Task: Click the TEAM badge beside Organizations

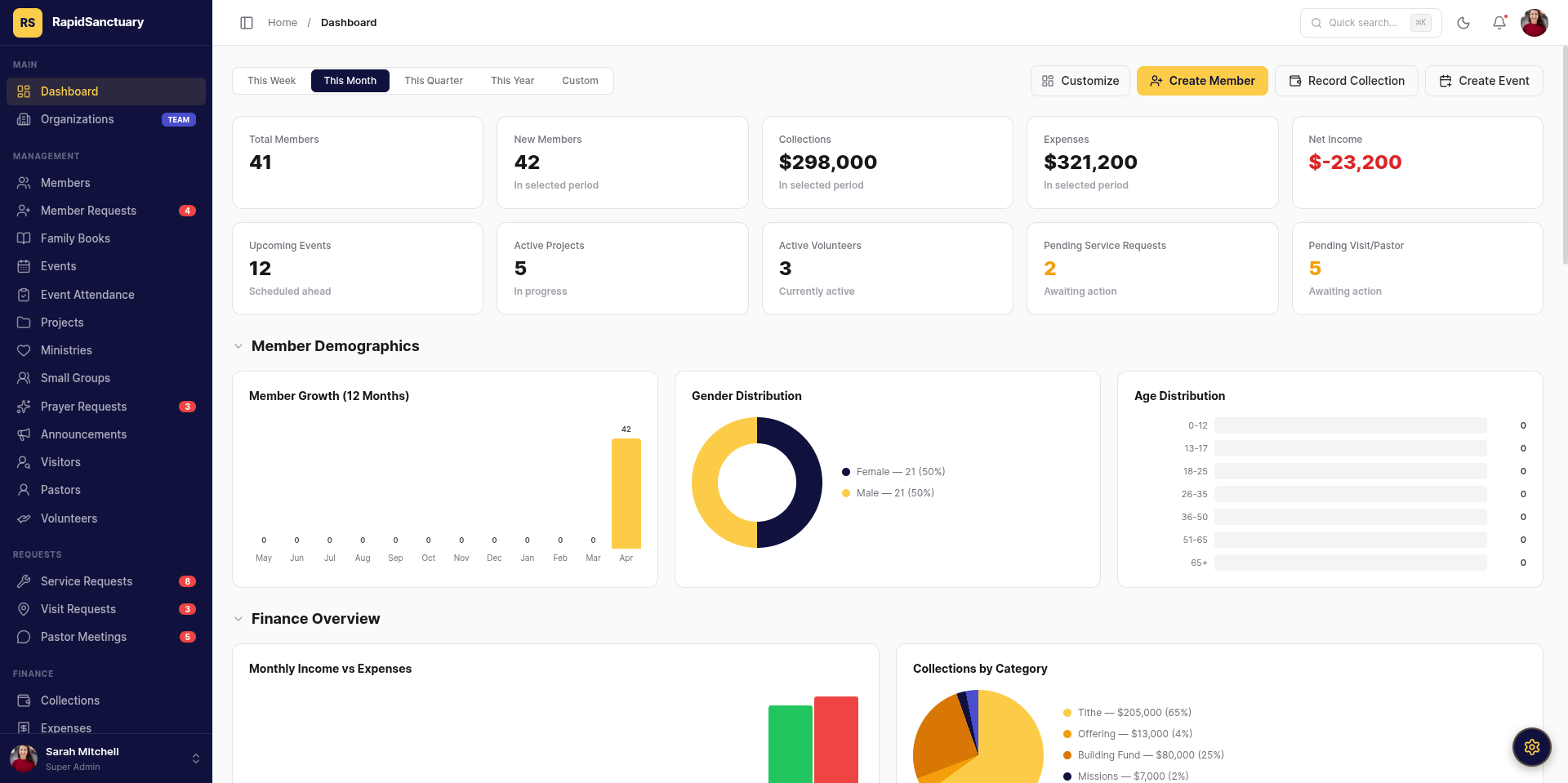Action: [x=179, y=119]
